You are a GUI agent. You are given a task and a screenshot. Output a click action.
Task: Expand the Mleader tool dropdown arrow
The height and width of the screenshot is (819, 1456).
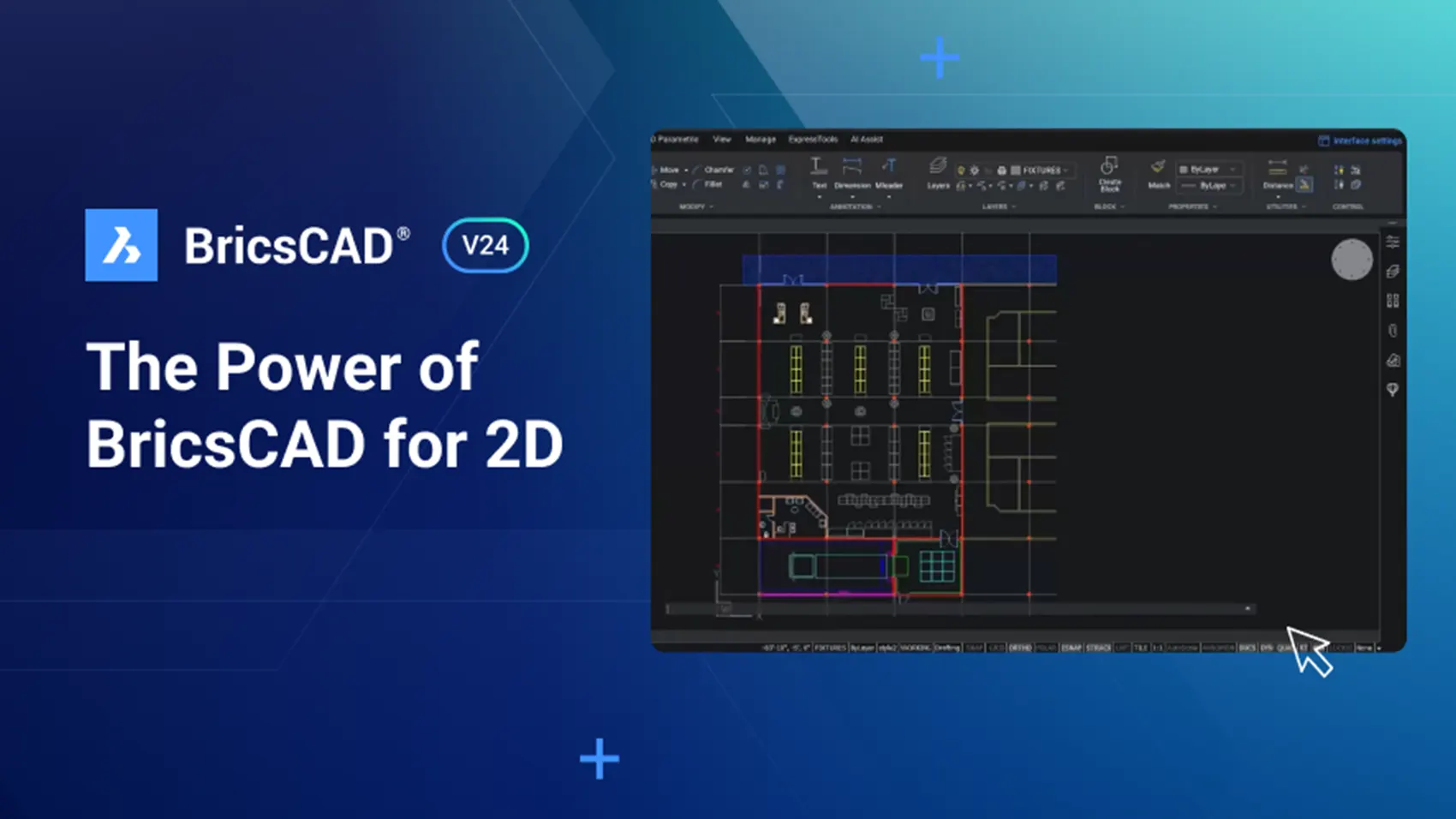tap(889, 197)
